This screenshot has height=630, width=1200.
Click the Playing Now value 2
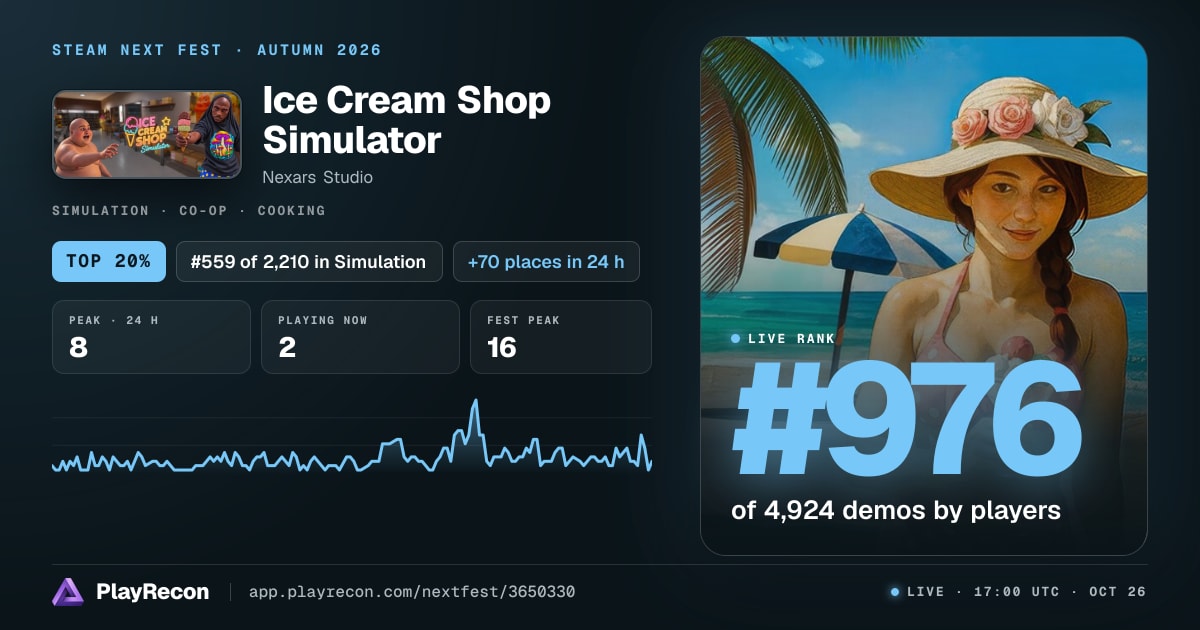pyautogui.click(x=285, y=348)
